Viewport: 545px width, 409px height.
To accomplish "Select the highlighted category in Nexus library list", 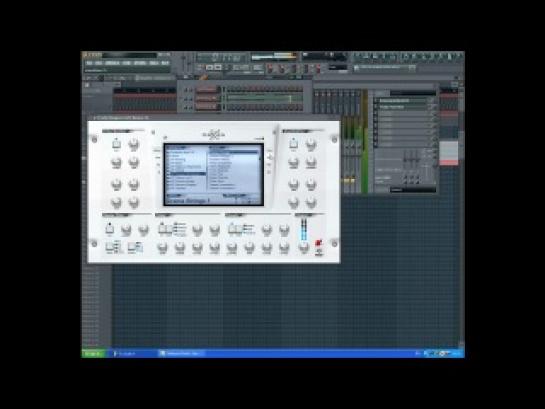I will tap(187, 173).
